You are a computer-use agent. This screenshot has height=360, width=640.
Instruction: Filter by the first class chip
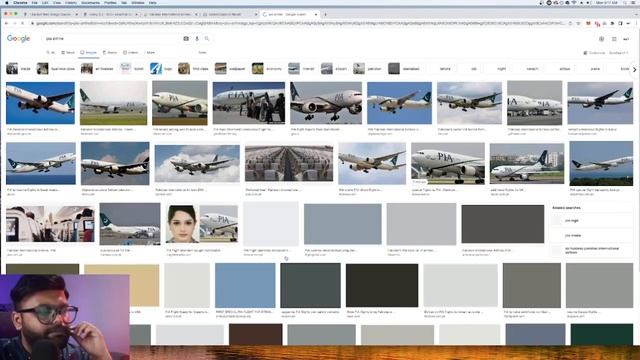point(194,69)
